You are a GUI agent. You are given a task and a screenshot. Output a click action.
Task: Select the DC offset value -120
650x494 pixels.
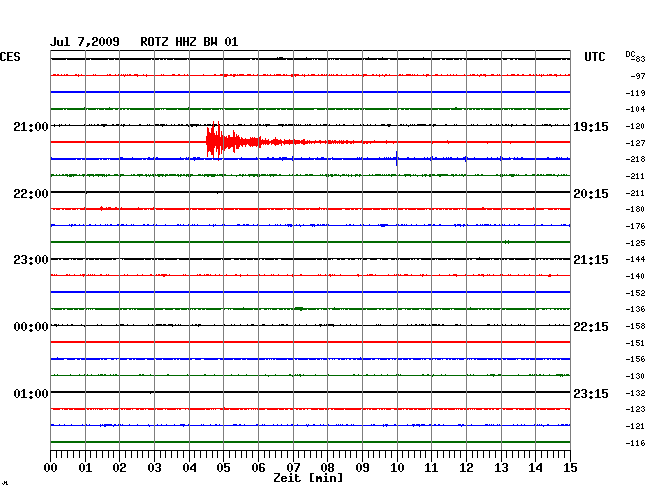pos(635,126)
